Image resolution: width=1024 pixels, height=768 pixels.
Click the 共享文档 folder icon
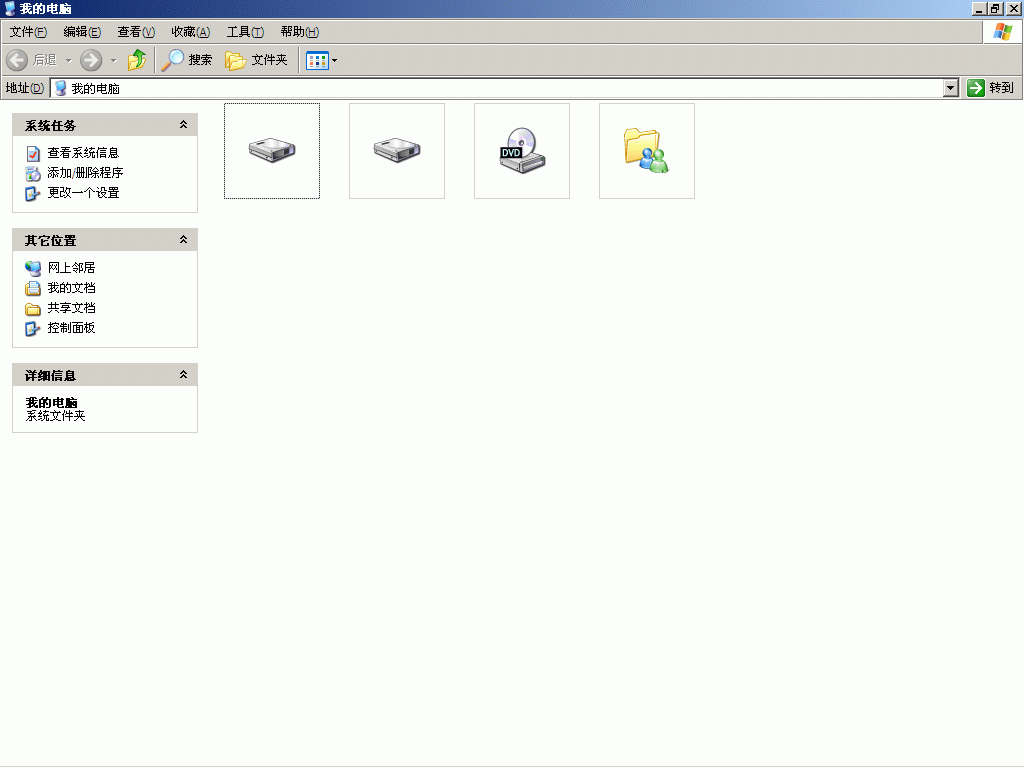[x=33, y=309]
